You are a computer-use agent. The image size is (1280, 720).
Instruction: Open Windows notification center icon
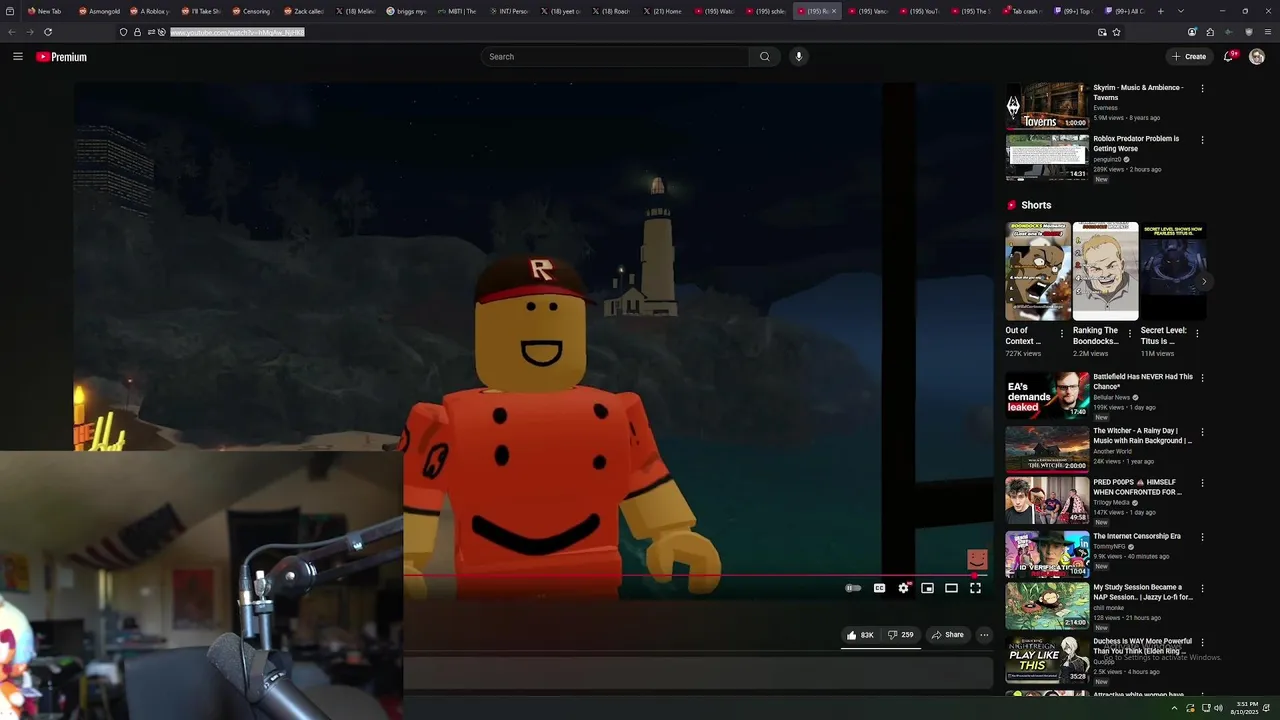(1267, 708)
